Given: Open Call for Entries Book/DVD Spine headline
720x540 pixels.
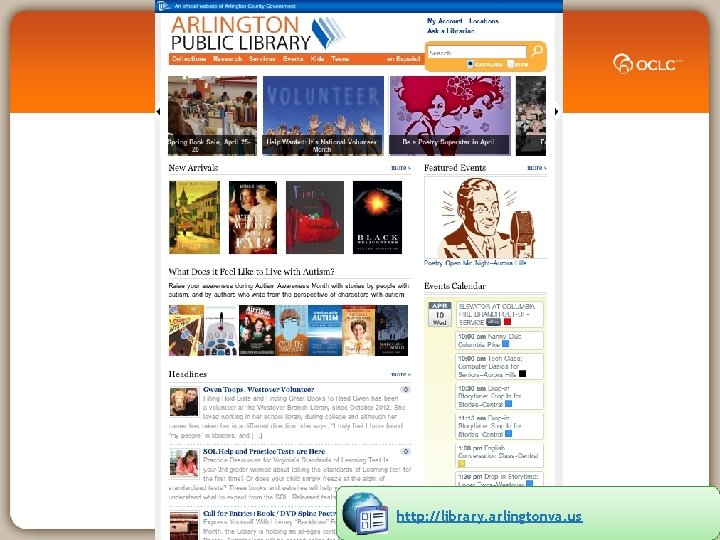Looking at the screenshot, I should pyautogui.click(x=270, y=513).
